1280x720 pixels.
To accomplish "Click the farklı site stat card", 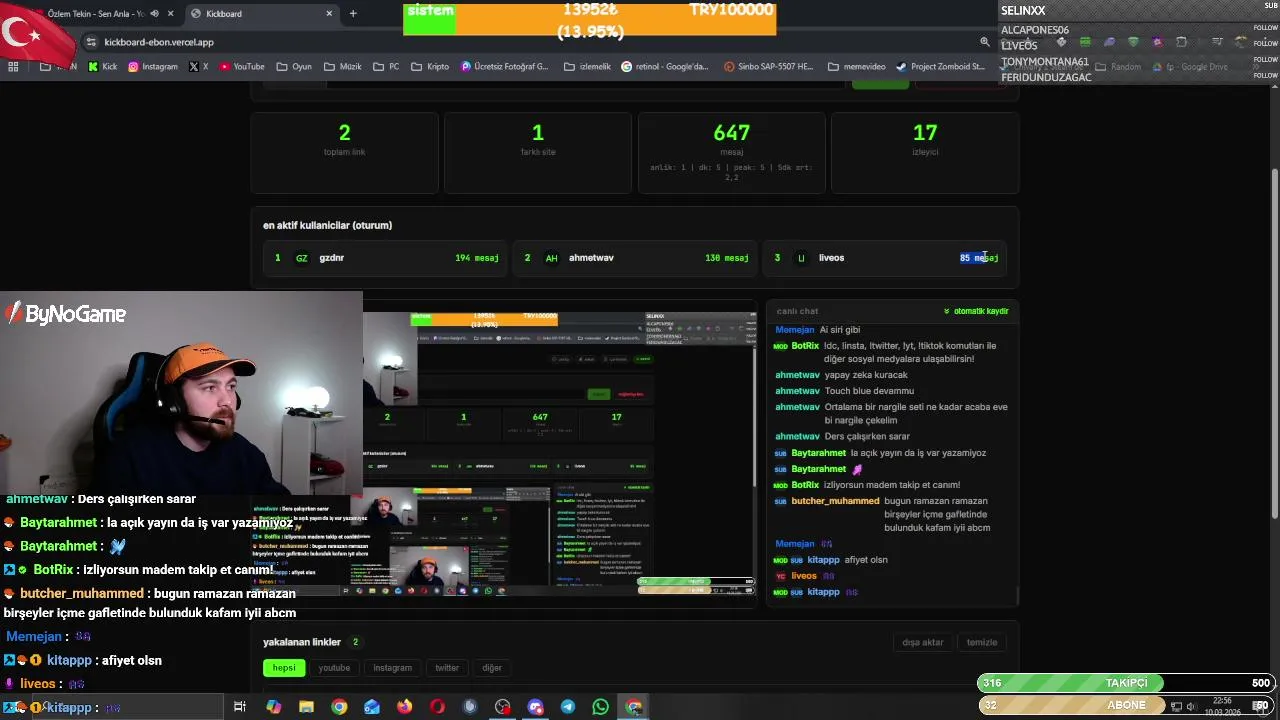I will [x=538, y=152].
